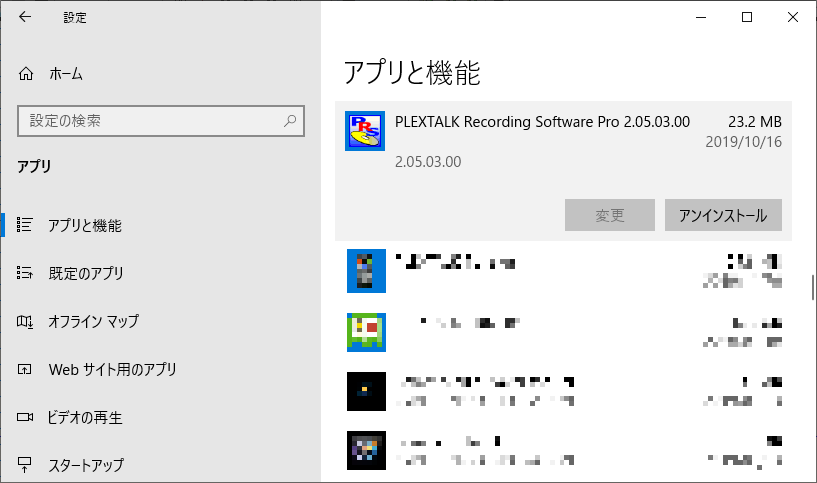Select the オフライン マップ map icon
The width and height of the screenshot is (817, 483).
point(24,321)
